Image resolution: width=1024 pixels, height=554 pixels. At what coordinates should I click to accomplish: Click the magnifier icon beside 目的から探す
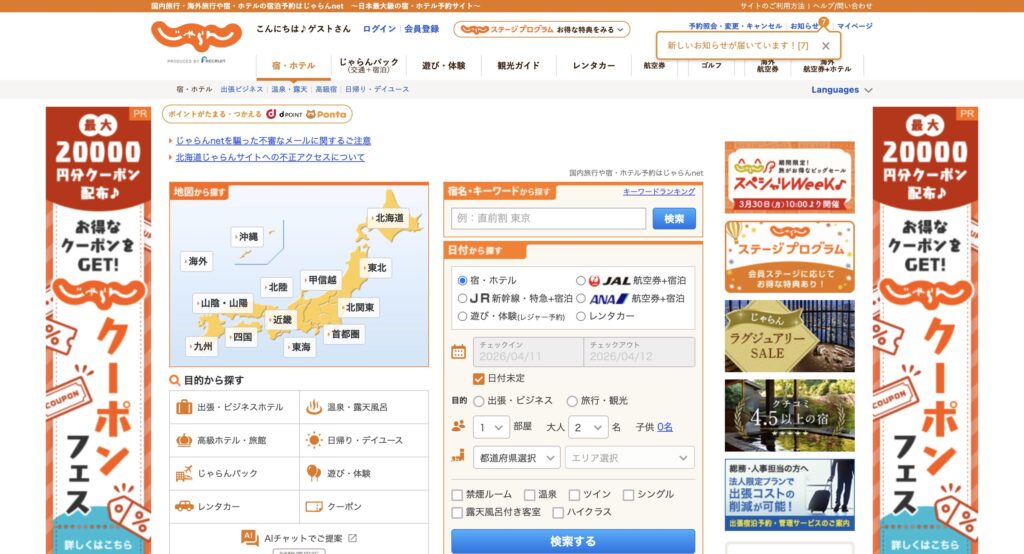coord(174,380)
